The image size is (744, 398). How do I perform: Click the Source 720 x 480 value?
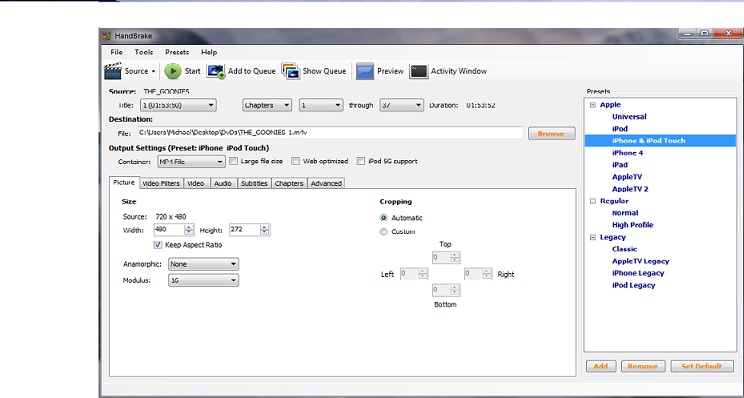(x=171, y=217)
